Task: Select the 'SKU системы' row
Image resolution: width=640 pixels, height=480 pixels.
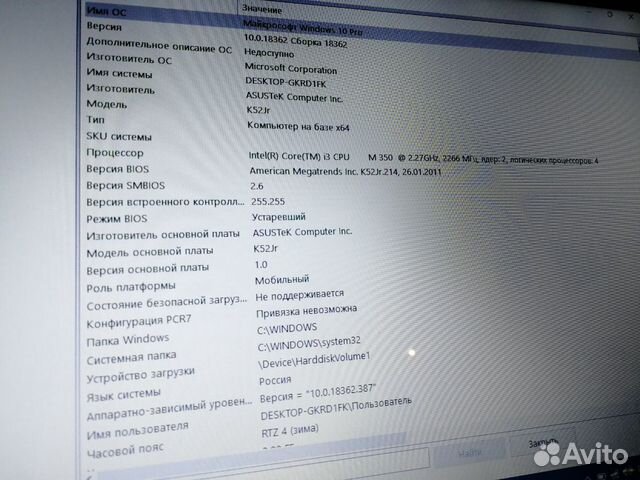Action: click(x=119, y=136)
